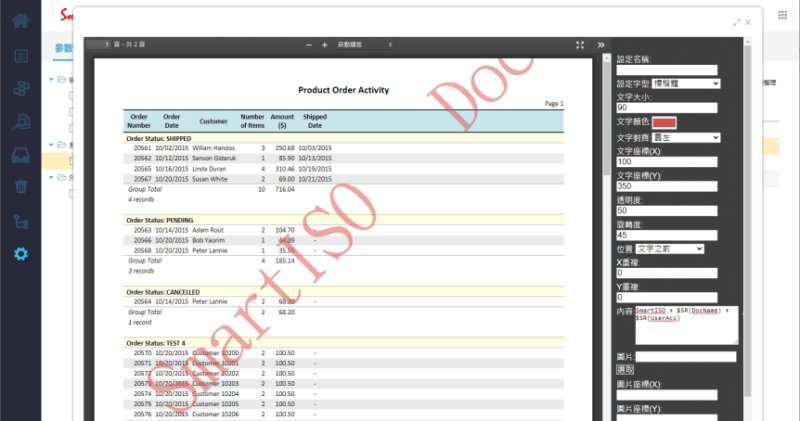Zoom out with the minus button

coord(309,45)
